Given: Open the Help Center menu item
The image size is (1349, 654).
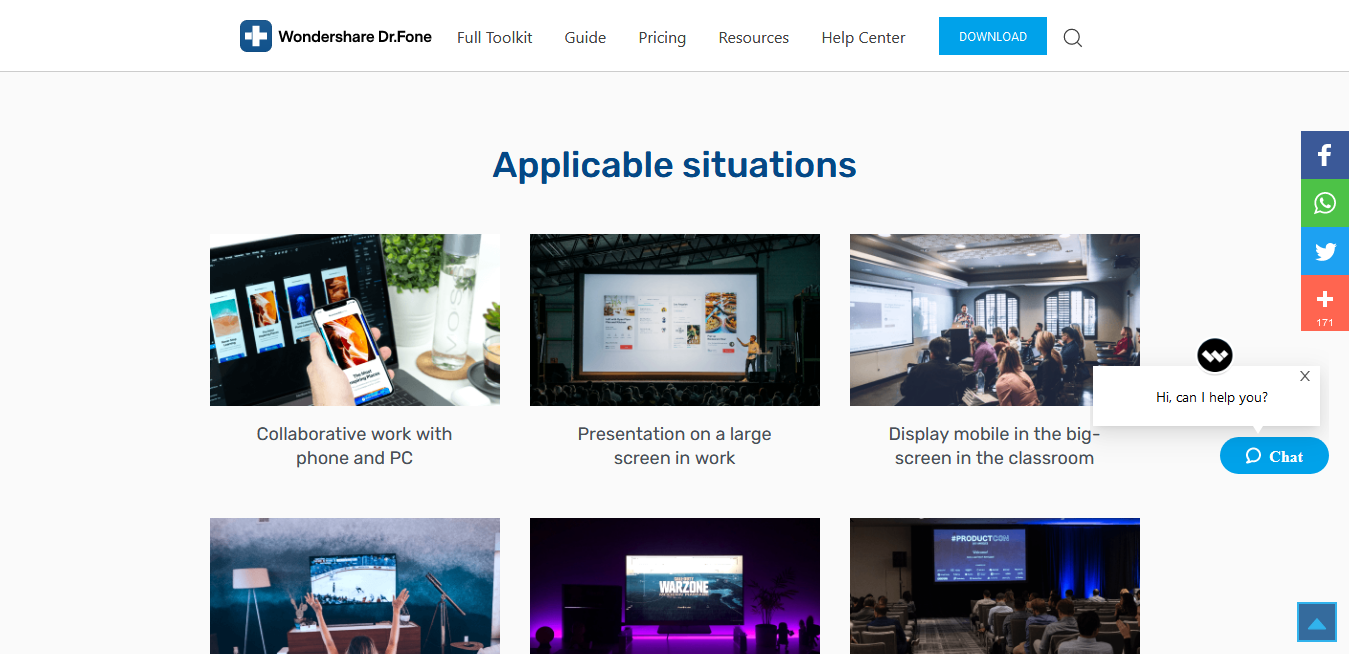Looking at the screenshot, I should [863, 37].
